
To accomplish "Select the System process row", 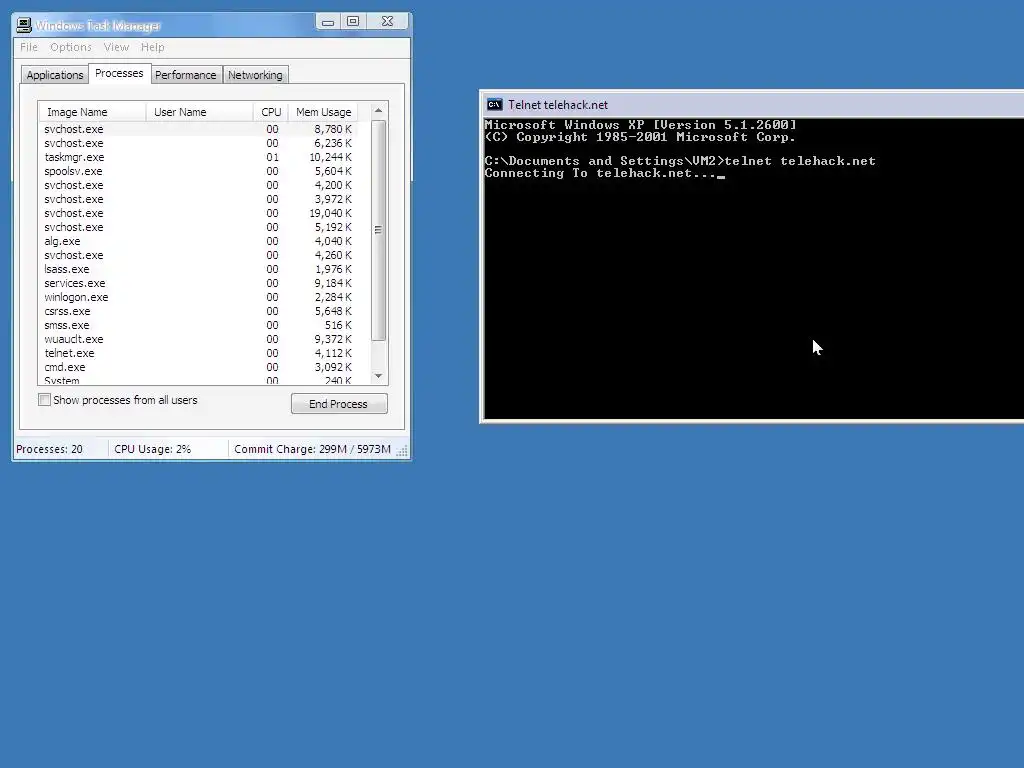I will [199, 379].
